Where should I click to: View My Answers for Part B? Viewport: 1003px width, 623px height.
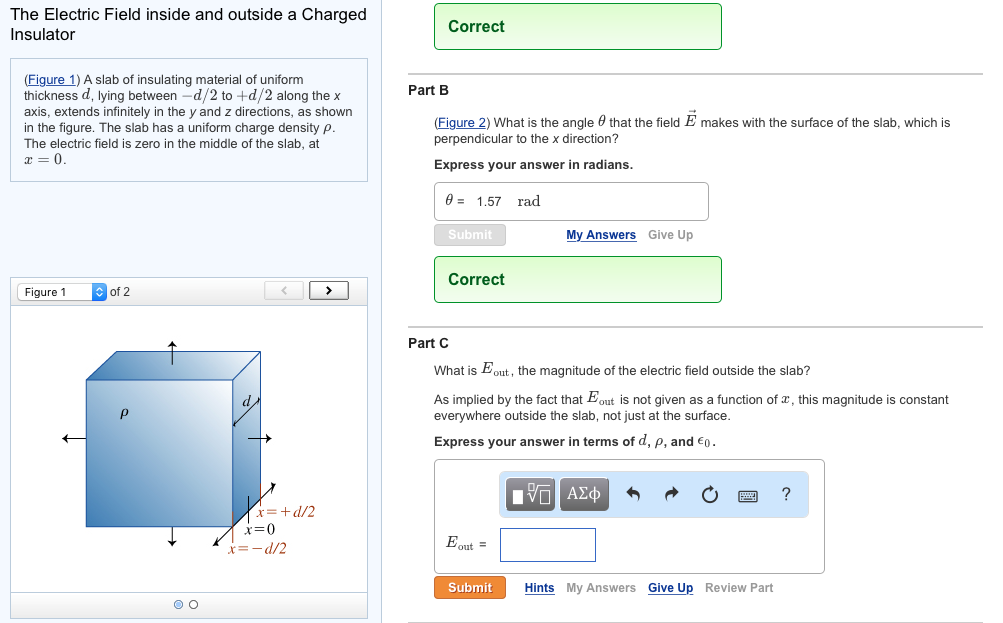click(601, 234)
